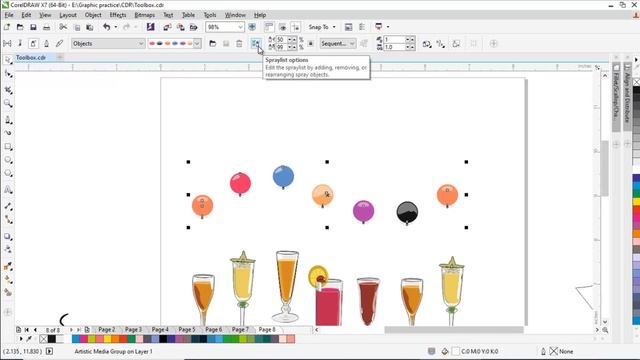
Task: Go to first page navigation button
Action: click(x=27, y=329)
